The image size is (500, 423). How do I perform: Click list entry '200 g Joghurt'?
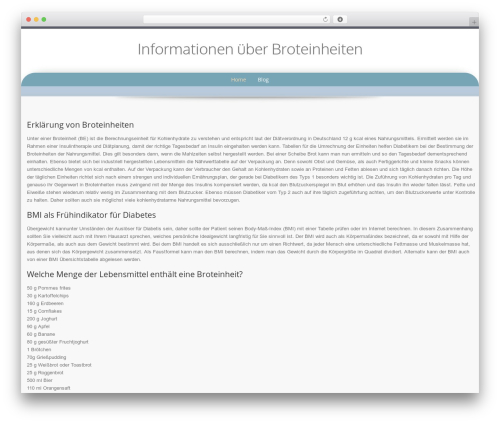pyautogui.click(x=42, y=319)
